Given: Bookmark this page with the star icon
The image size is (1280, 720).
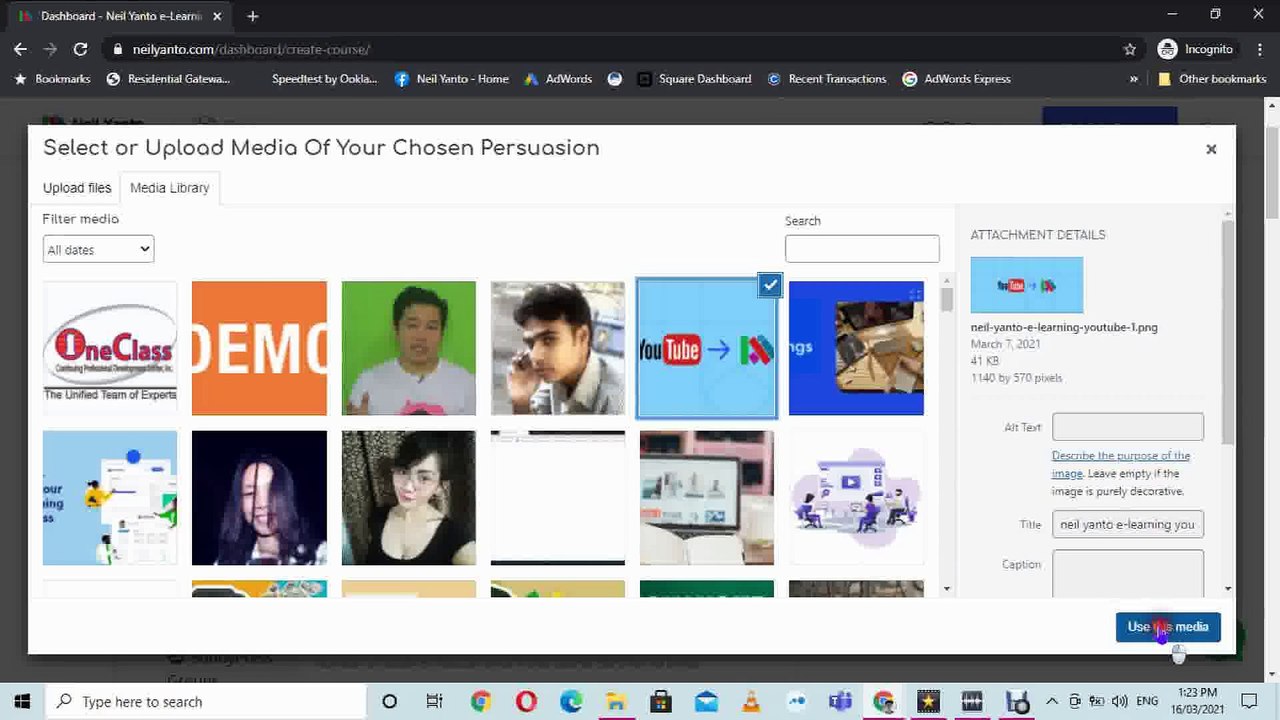Looking at the screenshot, I should pyautogui.click(x=1130, y=49).
